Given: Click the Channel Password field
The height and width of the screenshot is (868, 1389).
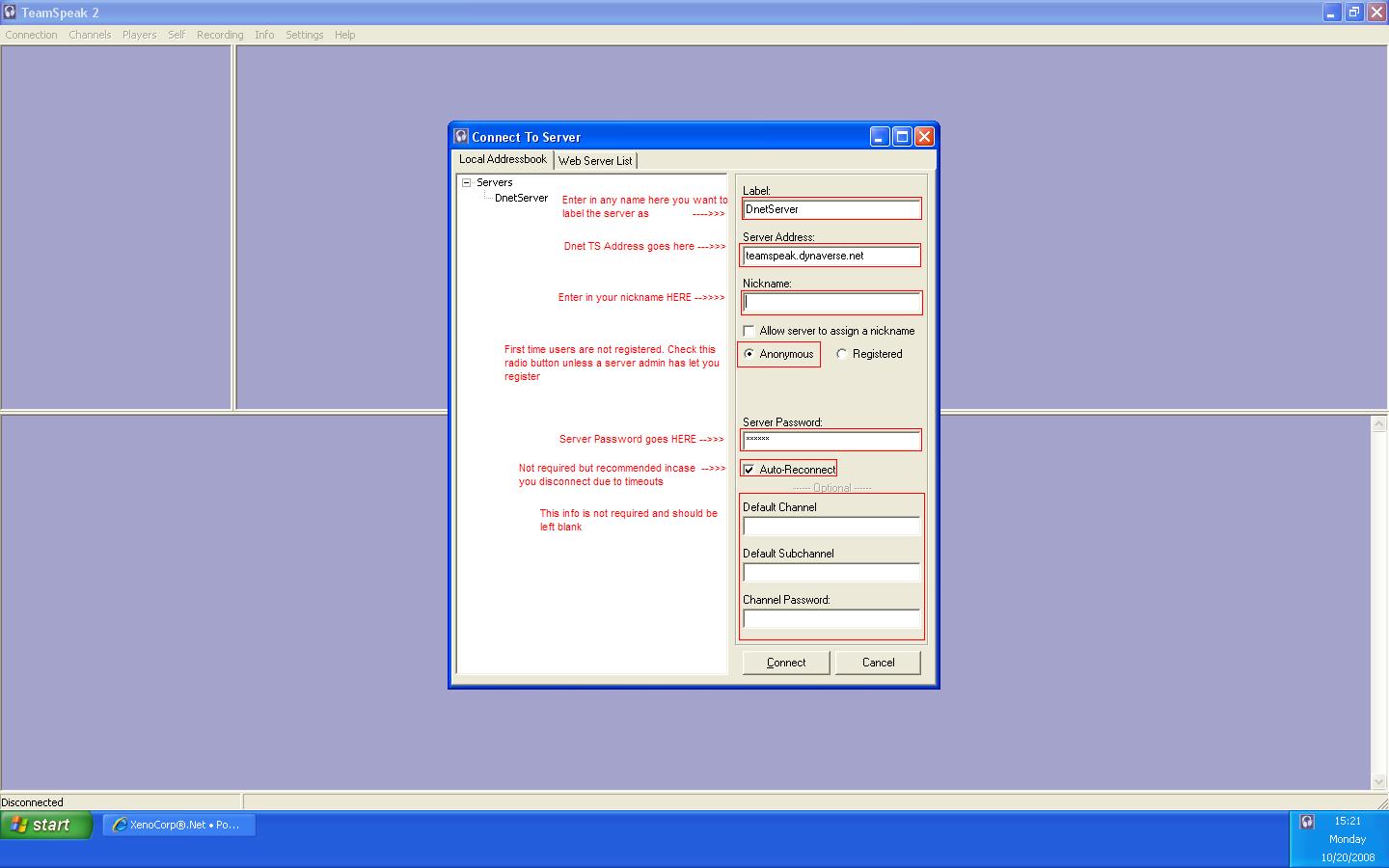Looking at the screenshot, I should (x=831, y=618).
